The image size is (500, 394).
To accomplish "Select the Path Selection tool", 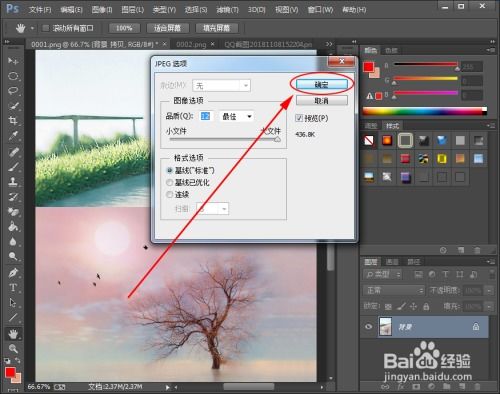I will 13,302.
